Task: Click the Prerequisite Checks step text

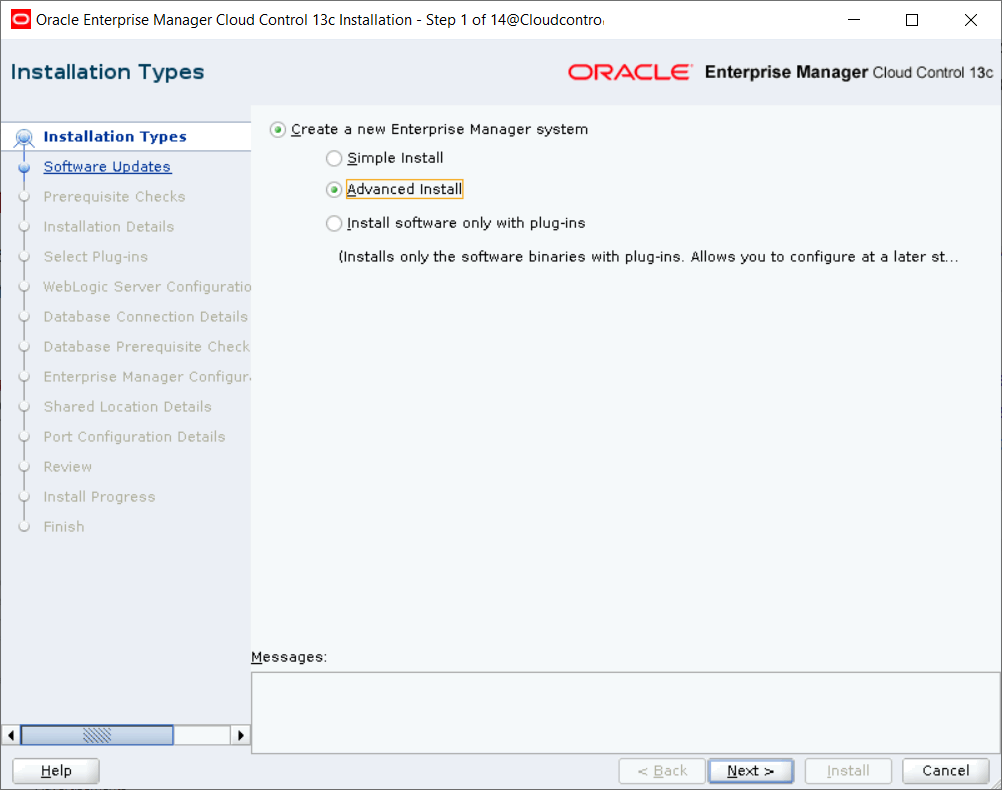Action: click(x=114, y=197)
